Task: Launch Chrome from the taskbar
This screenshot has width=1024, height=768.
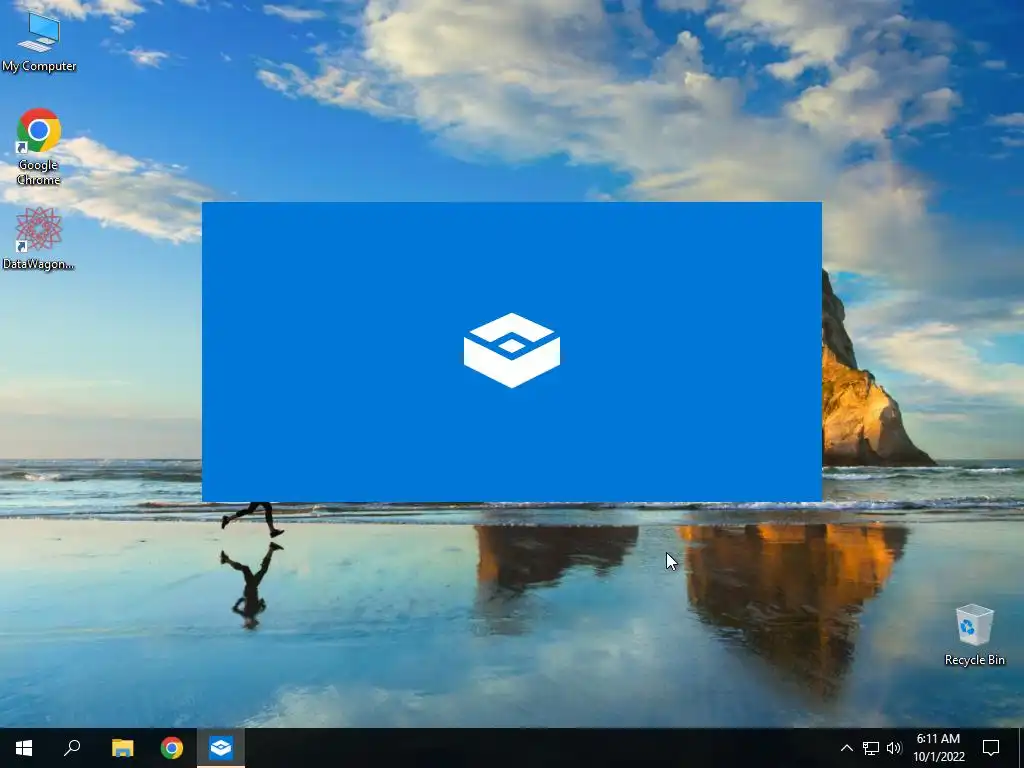Action: click(x=172, y=748)
